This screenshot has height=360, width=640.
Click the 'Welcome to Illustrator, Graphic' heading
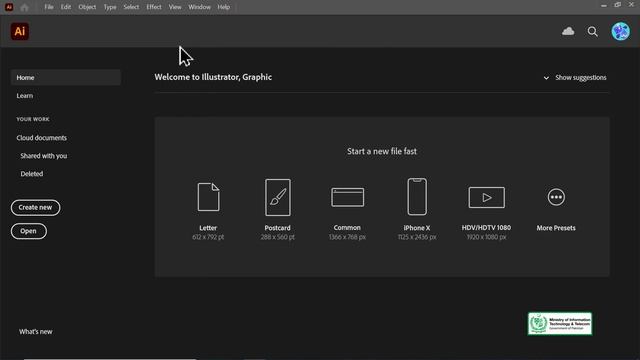[x=213, y=77]
